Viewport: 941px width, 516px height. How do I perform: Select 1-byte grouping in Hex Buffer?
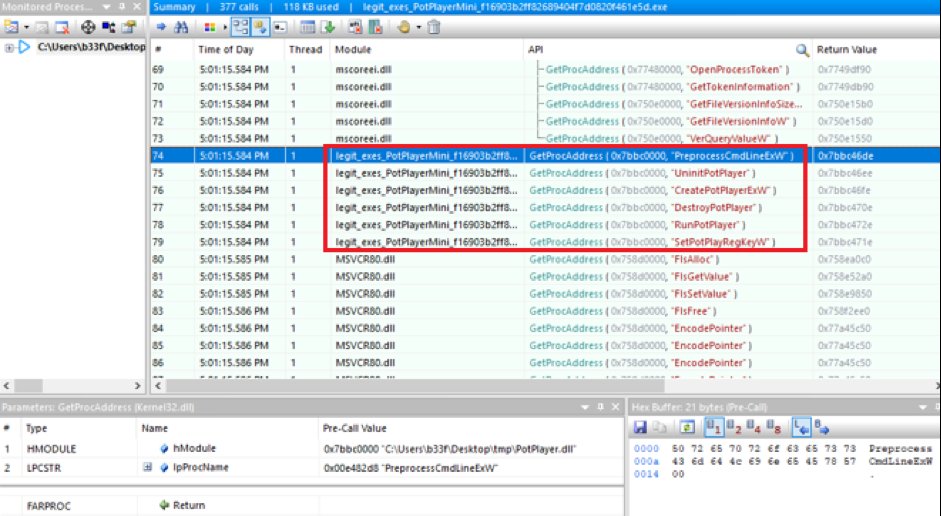tap(713, 427)
